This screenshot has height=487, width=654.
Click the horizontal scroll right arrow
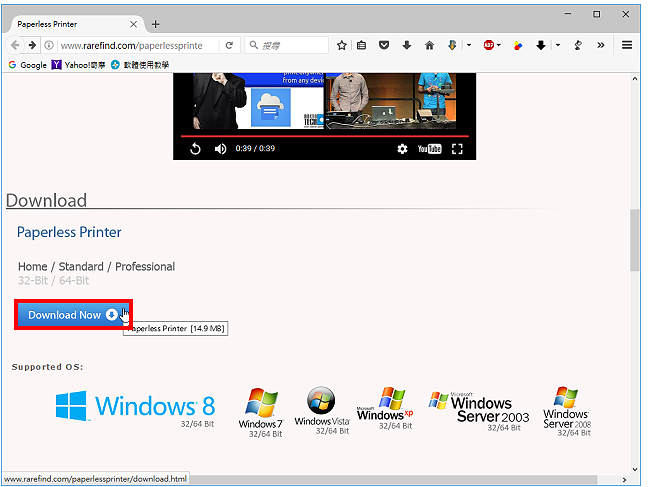pyautogui.click(x=624, y=480)
